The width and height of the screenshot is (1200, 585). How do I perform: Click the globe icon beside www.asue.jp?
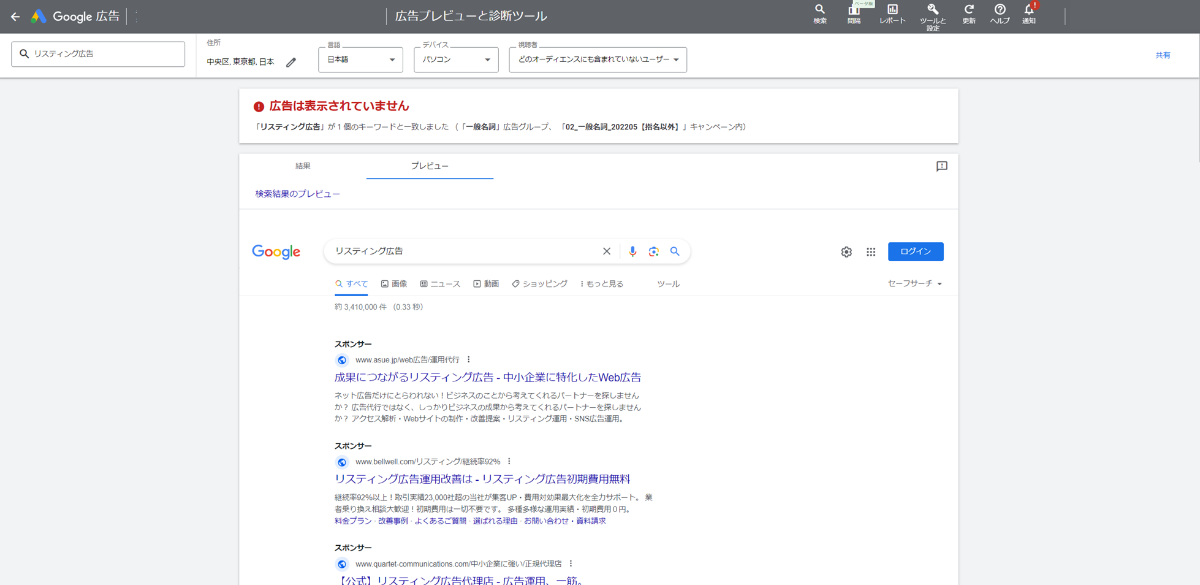tap(341, 360)
